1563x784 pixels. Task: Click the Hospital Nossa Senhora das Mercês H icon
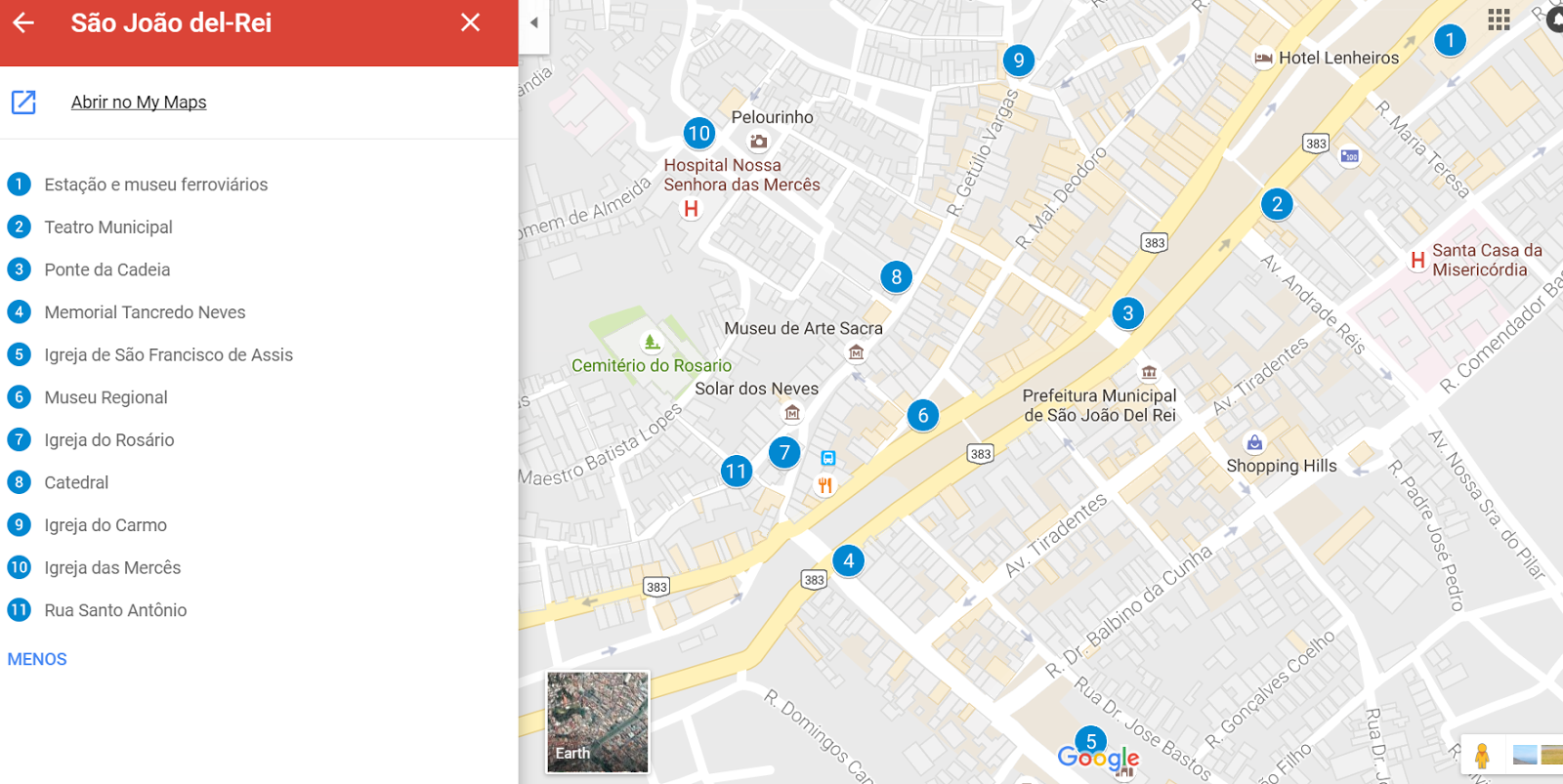[x=691, y=208]
